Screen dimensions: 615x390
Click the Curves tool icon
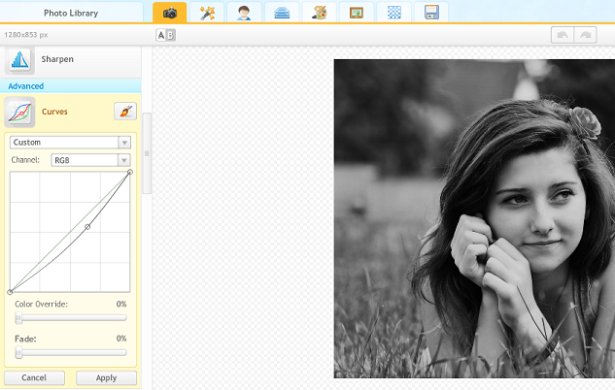20,112
